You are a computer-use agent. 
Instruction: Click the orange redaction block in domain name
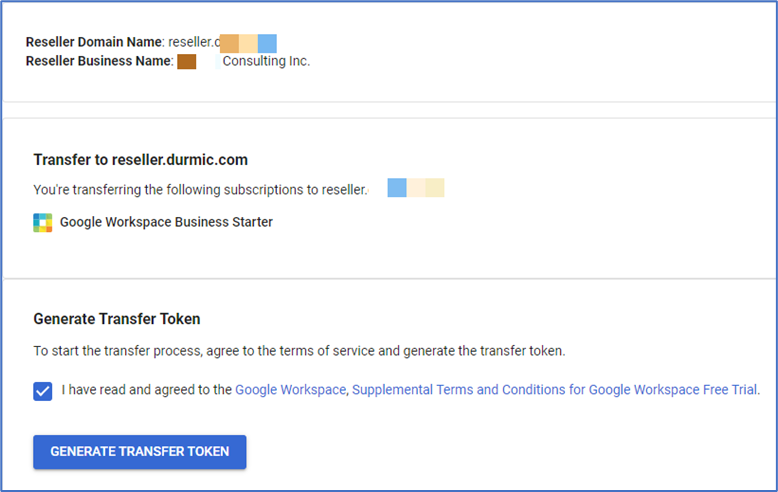[x=229, y=44]
